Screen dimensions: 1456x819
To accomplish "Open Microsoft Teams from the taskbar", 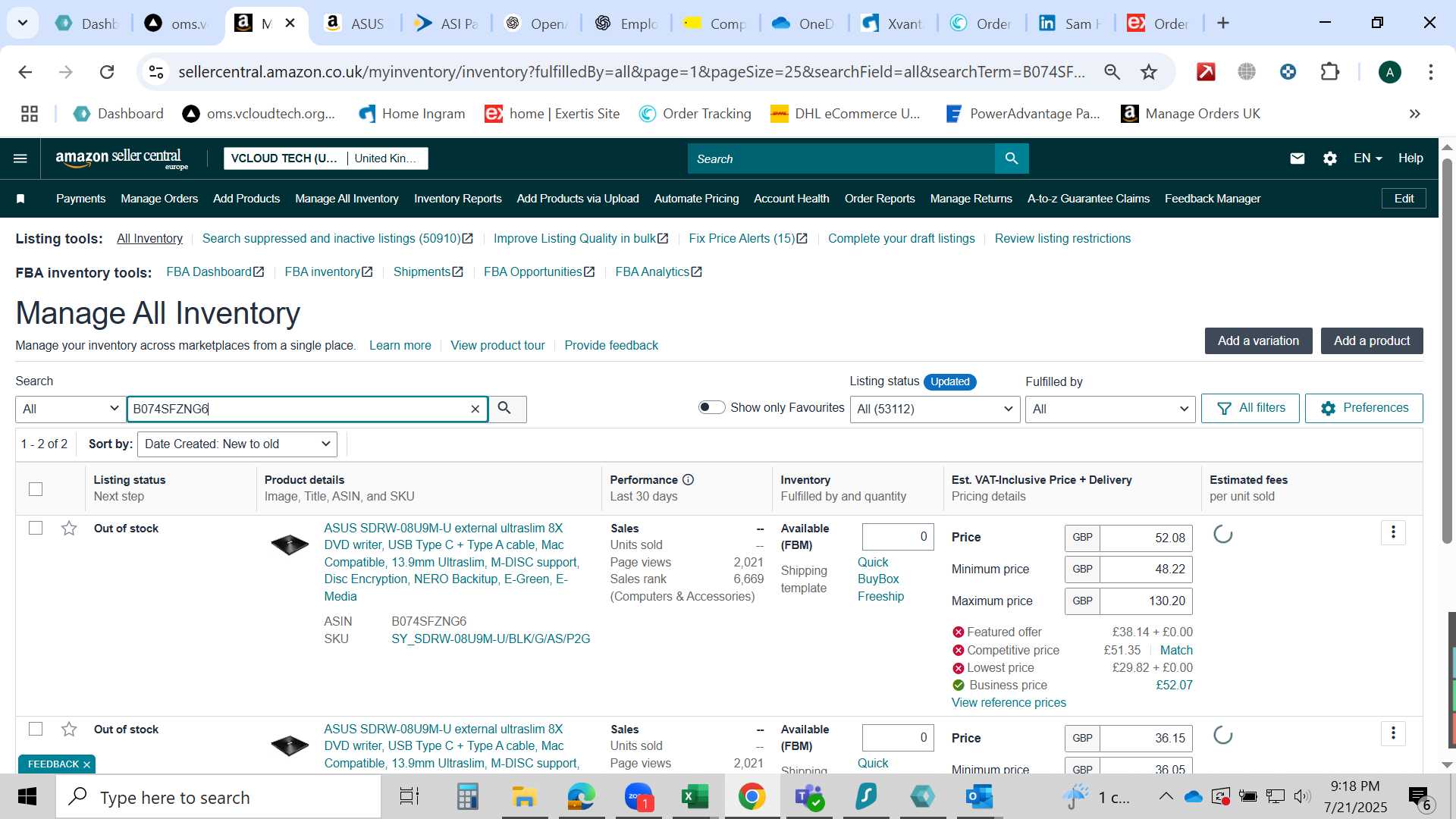I will coord(808,797).
